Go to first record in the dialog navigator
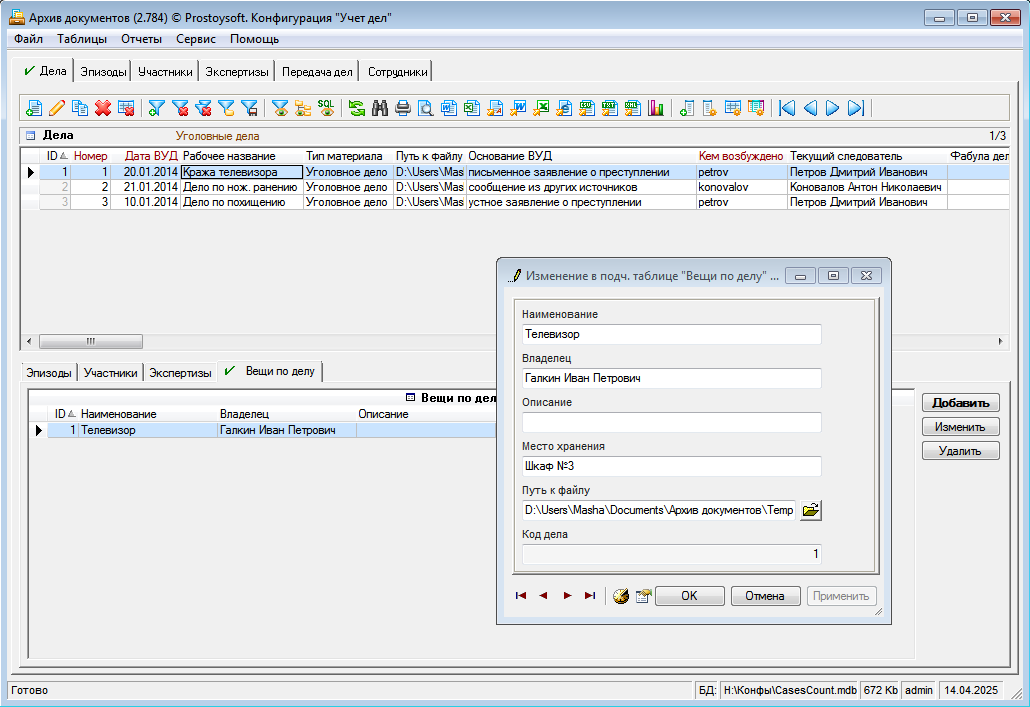 pos(521,595)
